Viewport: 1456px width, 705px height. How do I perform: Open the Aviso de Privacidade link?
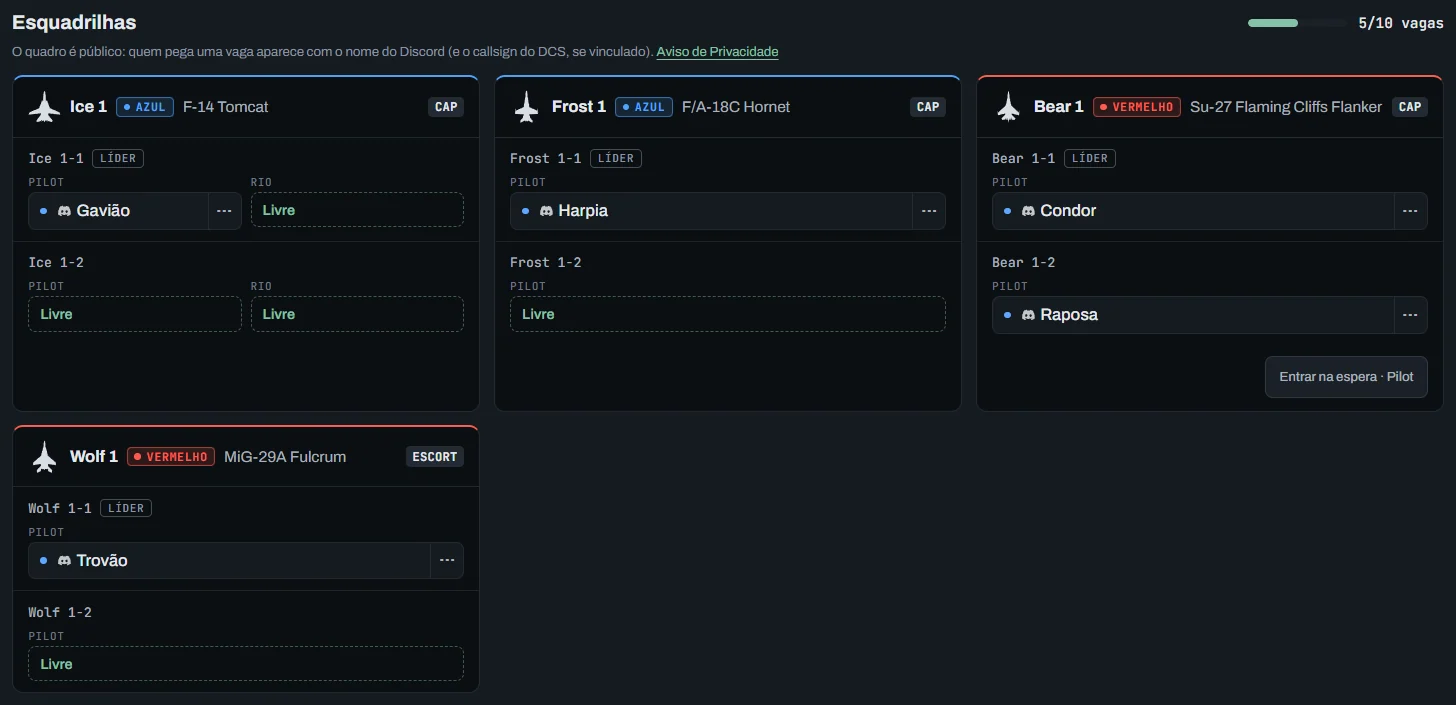(x=717, y=52)
